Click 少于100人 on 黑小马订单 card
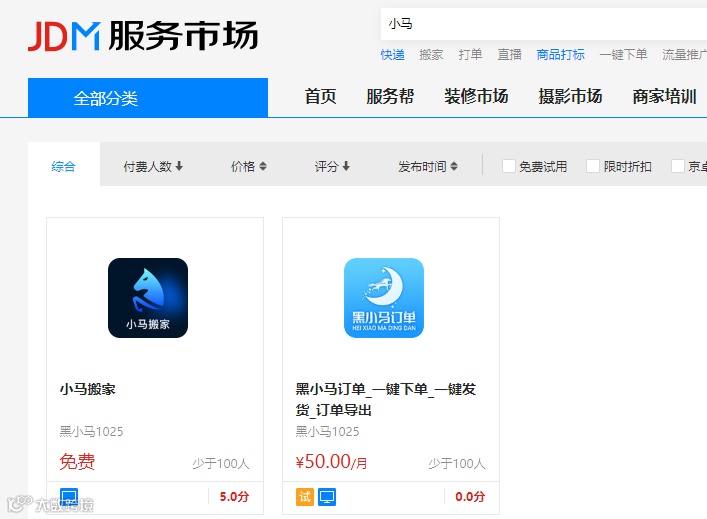Viewport: 707px width, 519px height. [457, 464]
